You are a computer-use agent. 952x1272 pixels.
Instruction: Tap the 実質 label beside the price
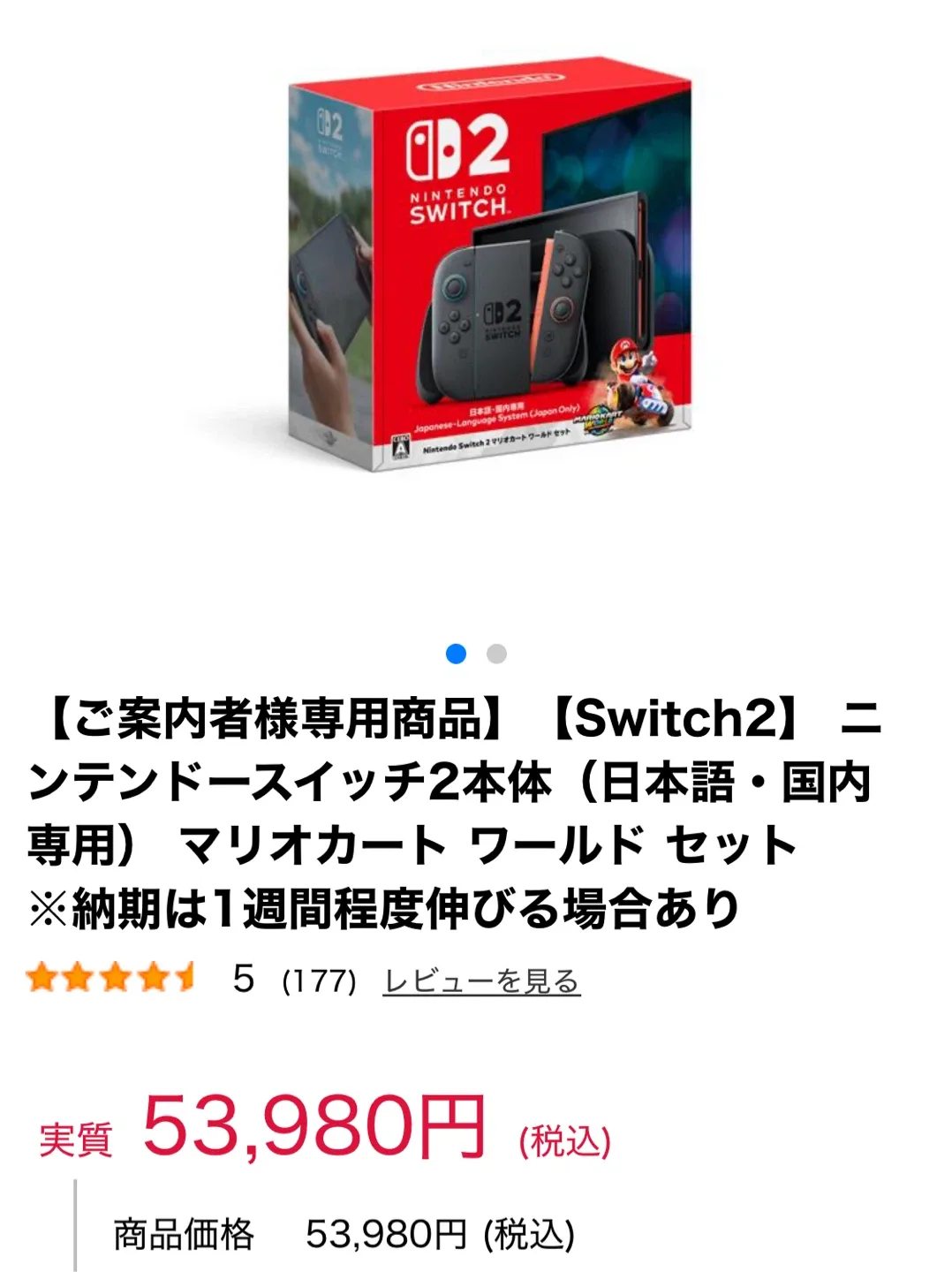pyautogui.click(x=76, y=1139)
